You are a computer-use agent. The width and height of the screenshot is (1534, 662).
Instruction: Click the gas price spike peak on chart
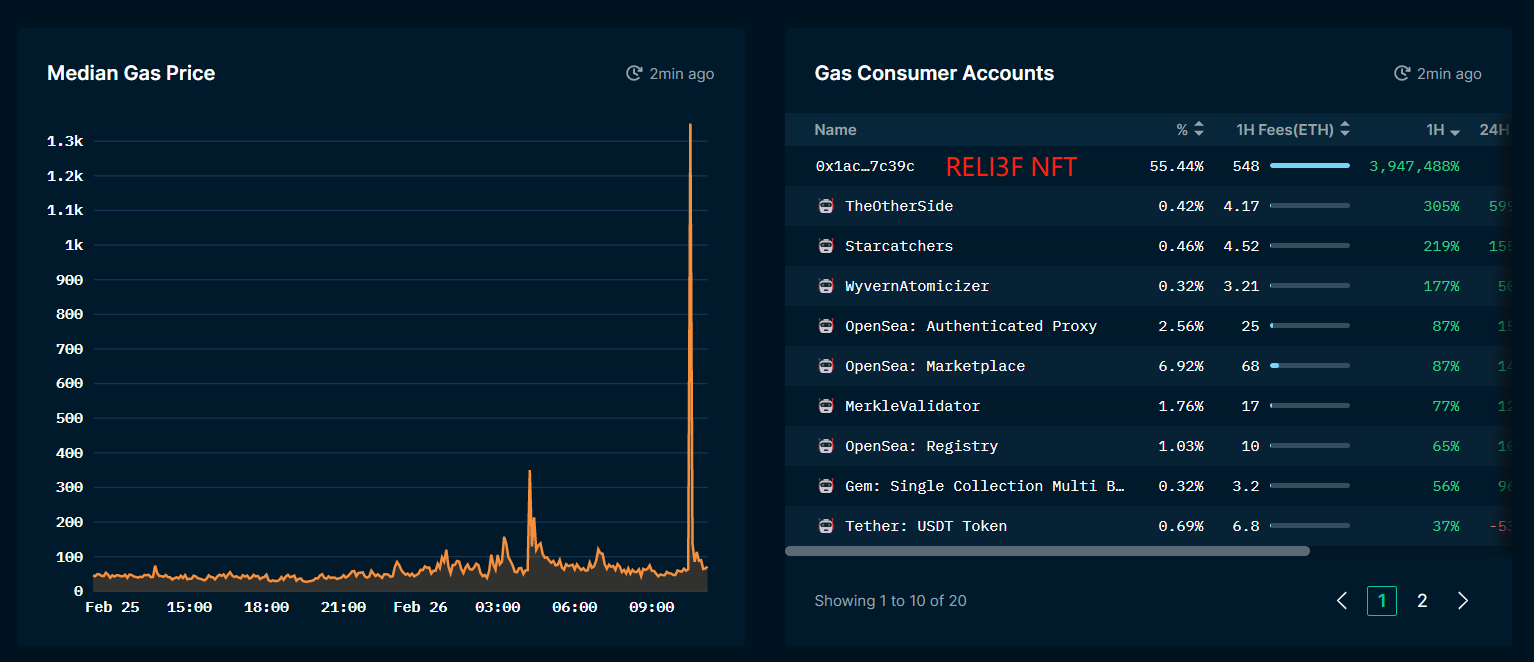point(690,126)
